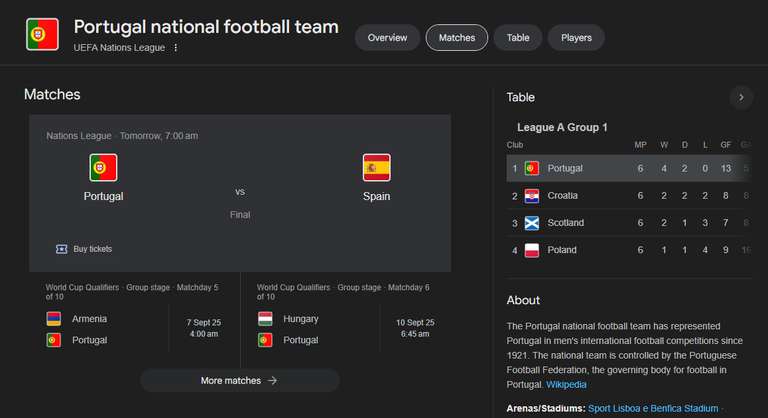The height and width of the screenshot is (418, 768).
Task: Click the Croatia flag in the league table
Action: coord(531,196)
